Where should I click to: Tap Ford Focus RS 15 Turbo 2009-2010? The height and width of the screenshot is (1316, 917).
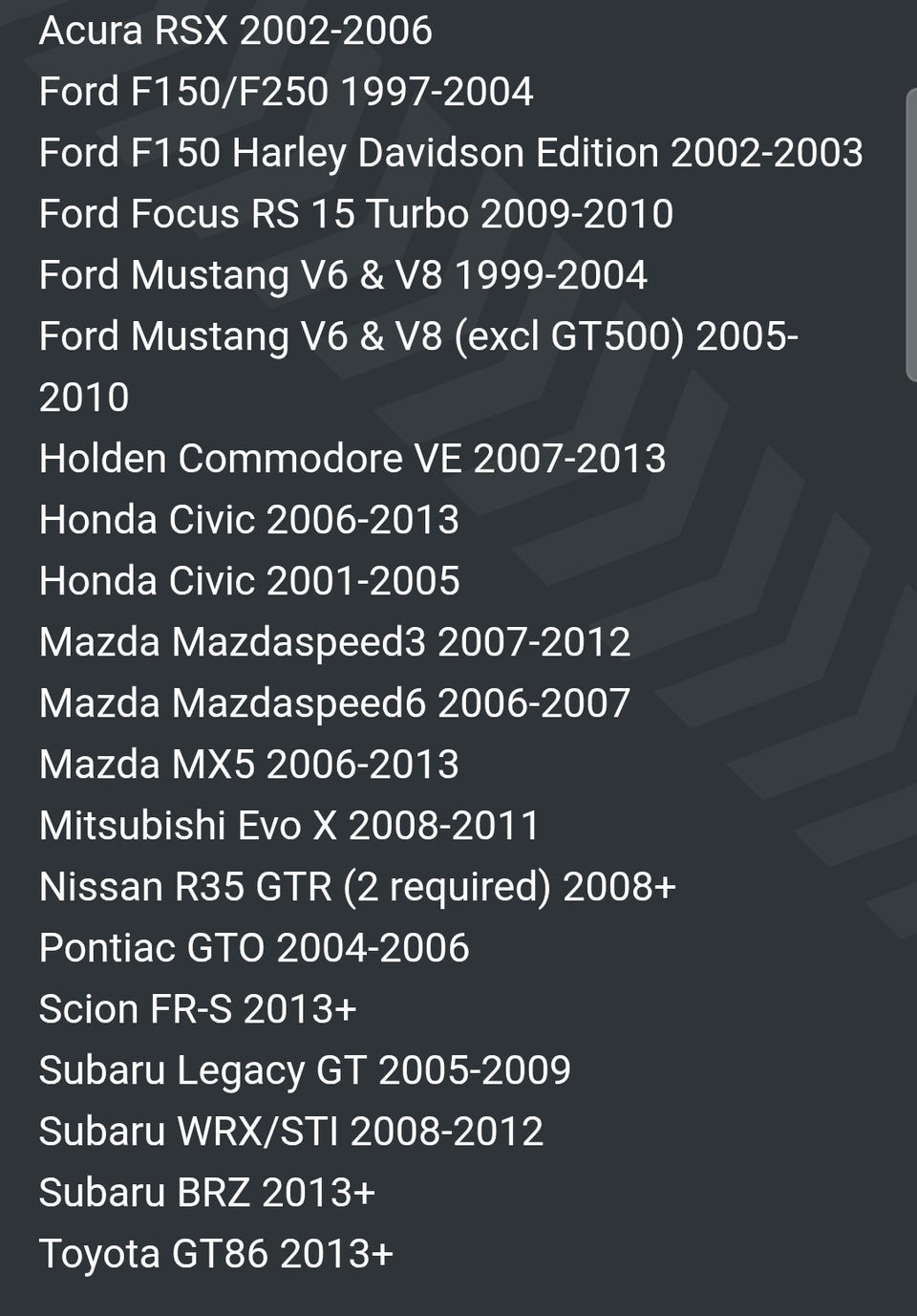pyautogui.click(x=356, y=214)
